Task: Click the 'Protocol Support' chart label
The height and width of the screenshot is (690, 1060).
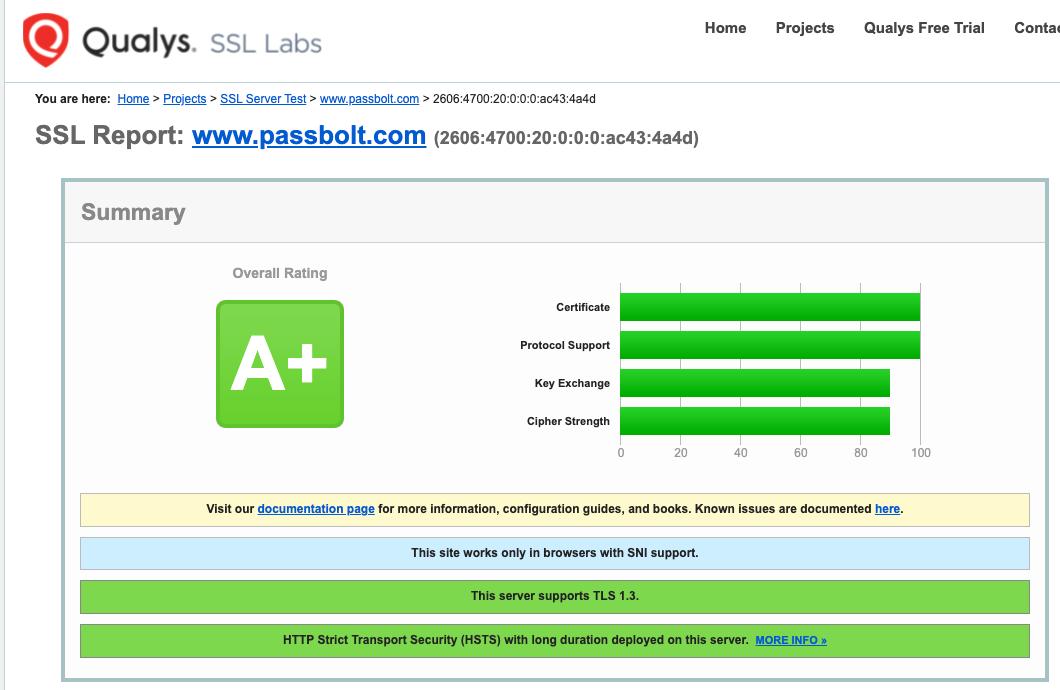Action: [564, 345]
